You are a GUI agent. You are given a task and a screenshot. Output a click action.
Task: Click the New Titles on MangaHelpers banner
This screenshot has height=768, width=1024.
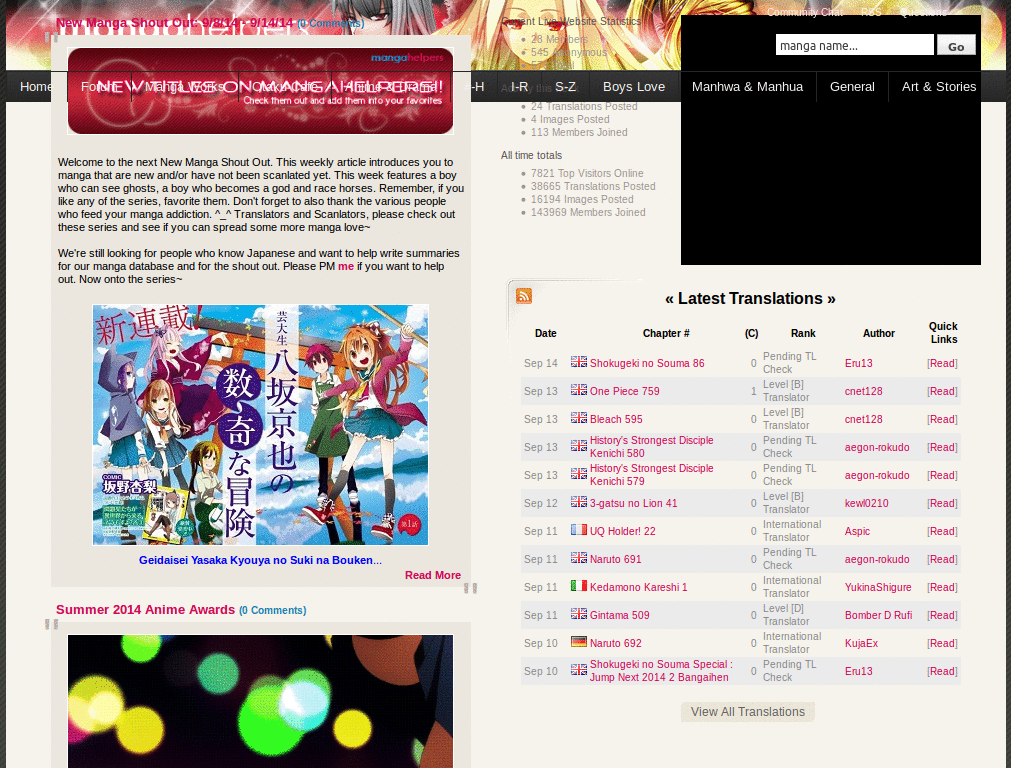pyautogui.click(x=261, y=91)
